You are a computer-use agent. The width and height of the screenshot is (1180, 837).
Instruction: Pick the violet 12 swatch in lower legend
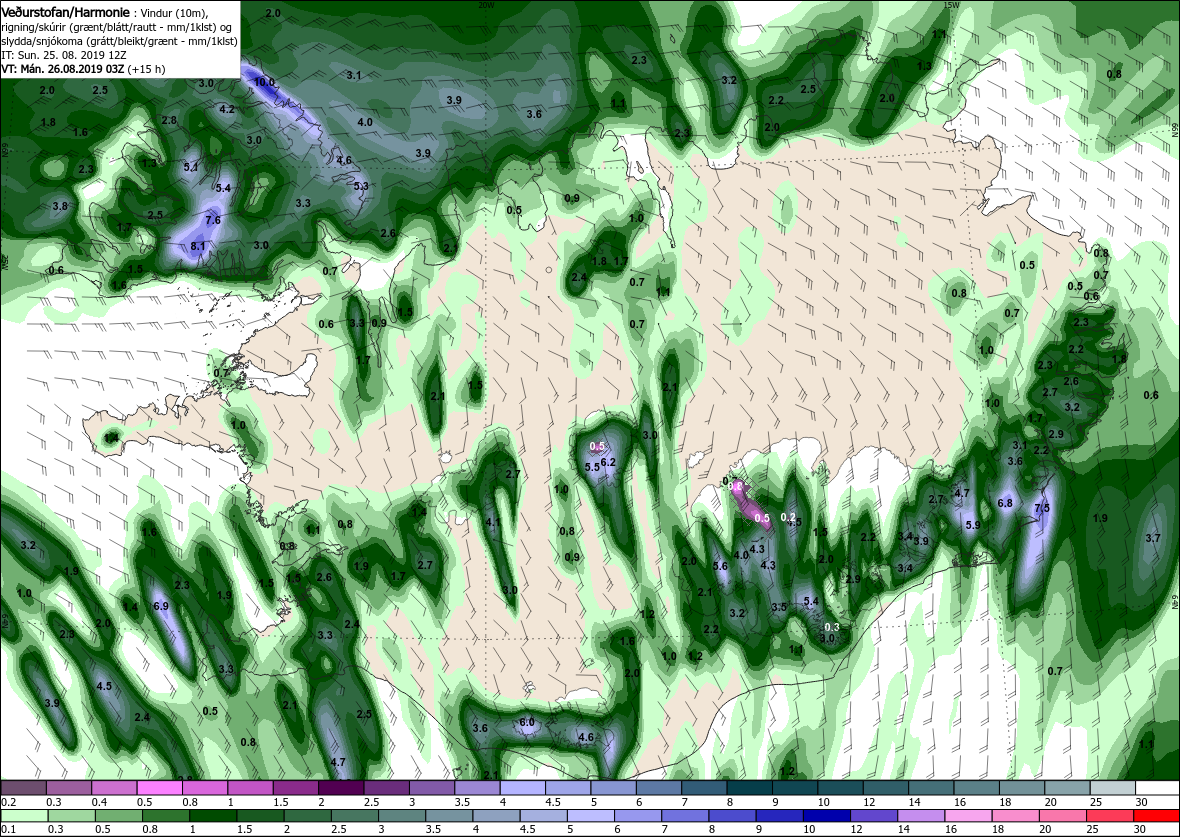coord(873,817)
